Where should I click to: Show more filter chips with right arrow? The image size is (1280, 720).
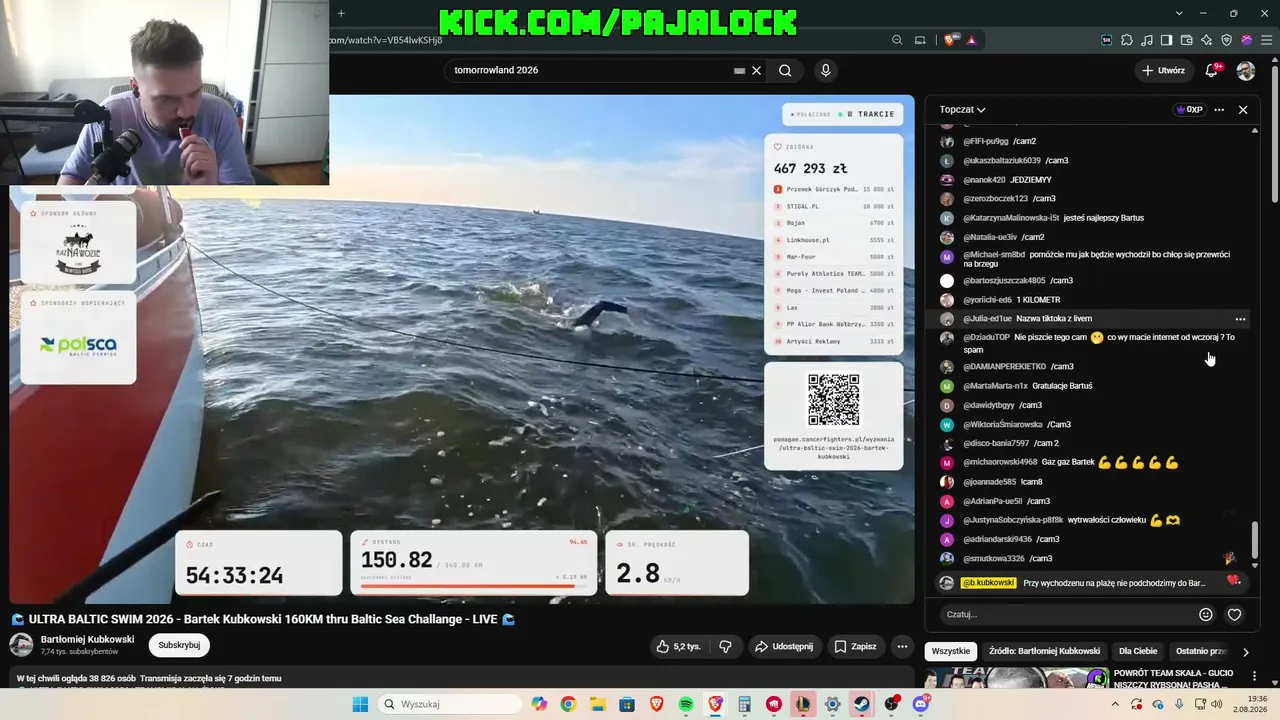click(1245, 651)
